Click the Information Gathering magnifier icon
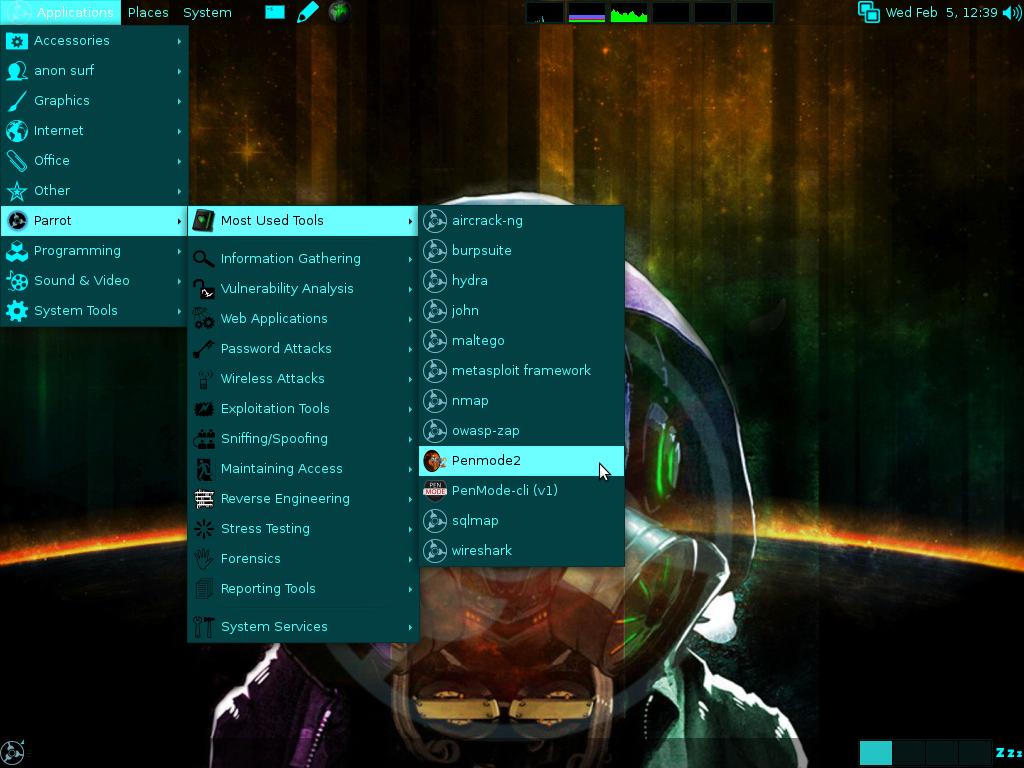 pos(202,258)
